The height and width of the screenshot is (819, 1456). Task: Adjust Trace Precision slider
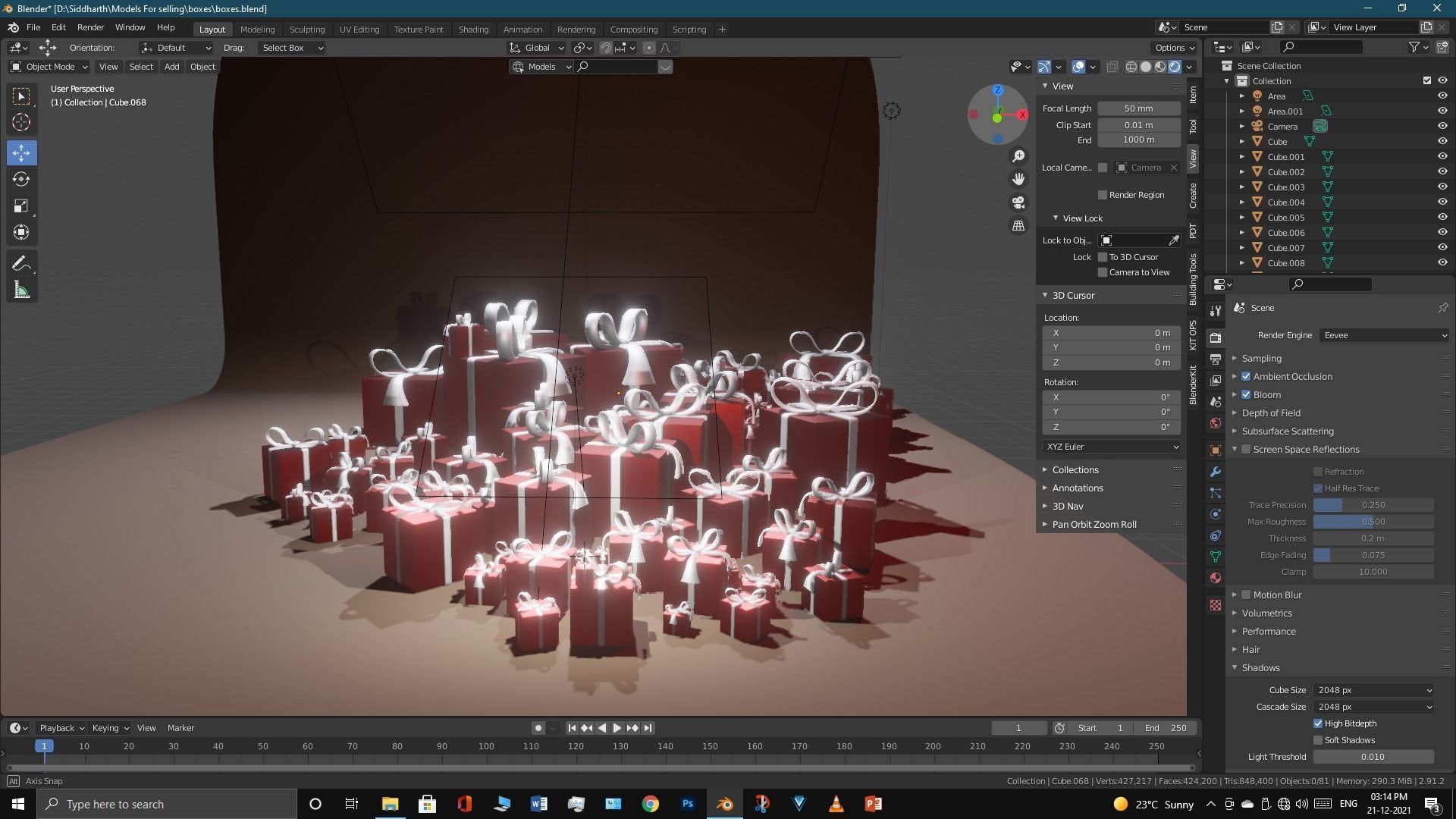(1373, 505)
